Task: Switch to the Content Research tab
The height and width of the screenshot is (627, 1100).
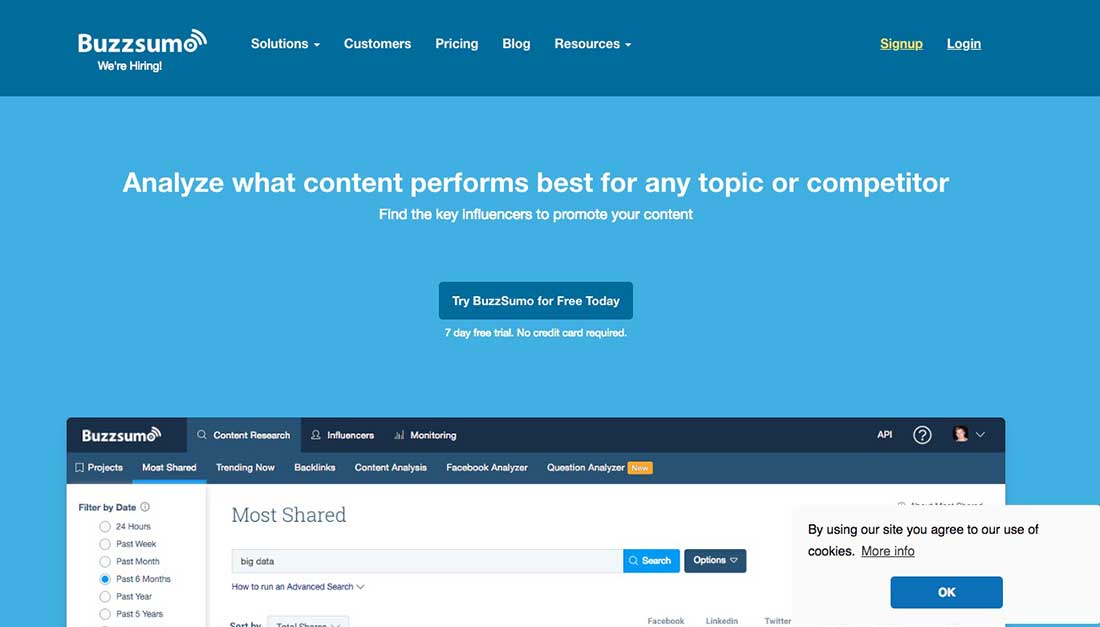Action: click(x=243, y=435)
